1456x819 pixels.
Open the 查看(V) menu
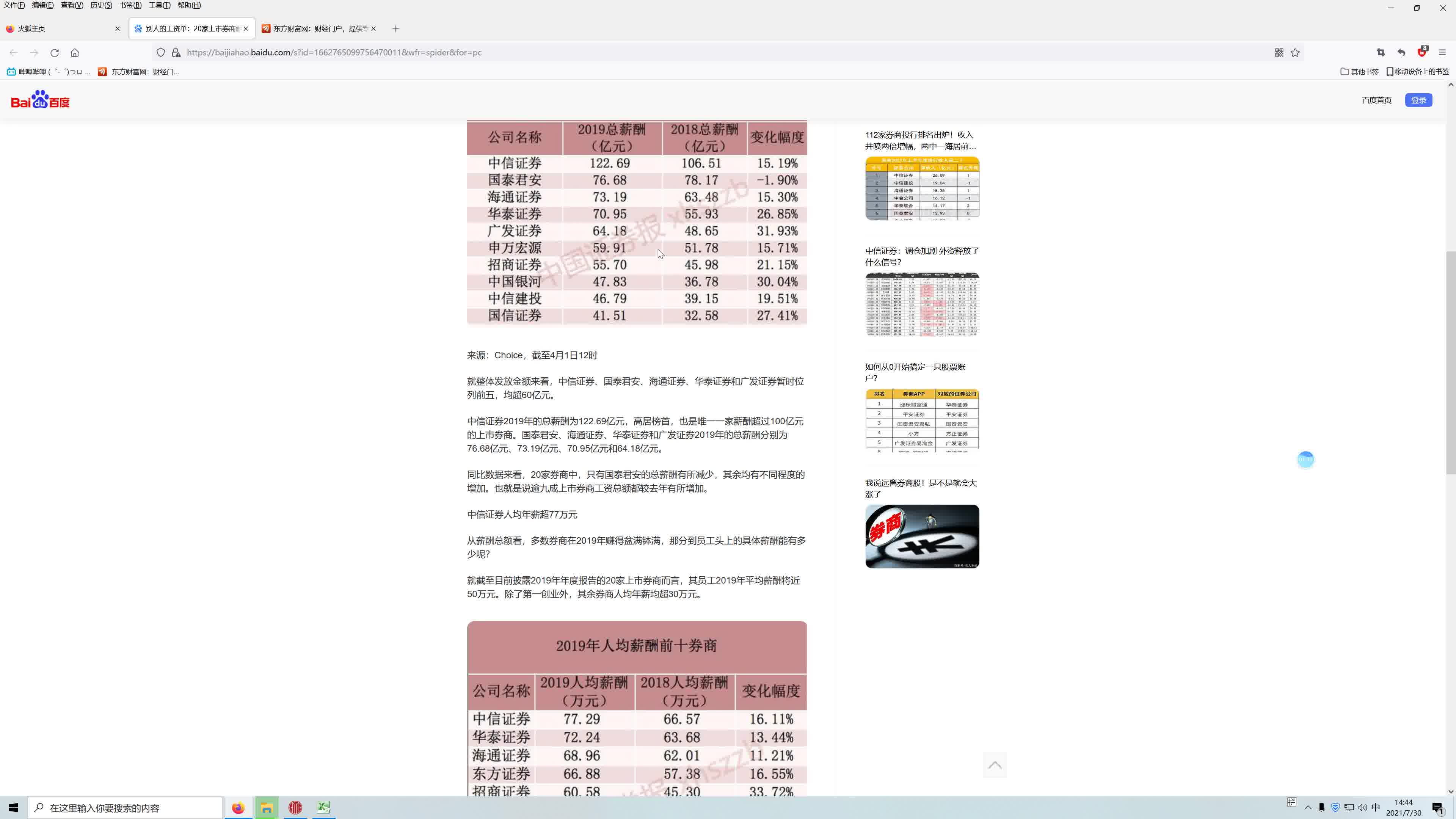click(x=72, y=5)
